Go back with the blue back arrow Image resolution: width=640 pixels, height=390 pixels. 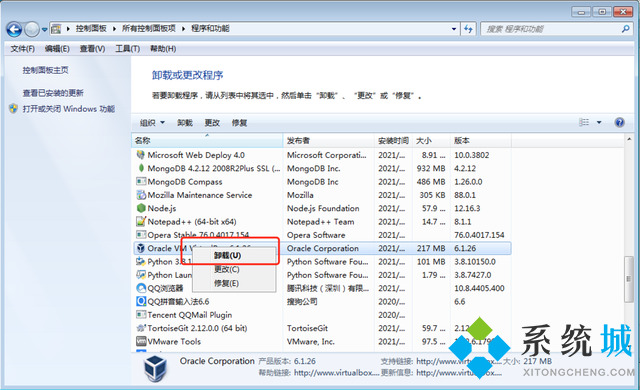point(14,29)
